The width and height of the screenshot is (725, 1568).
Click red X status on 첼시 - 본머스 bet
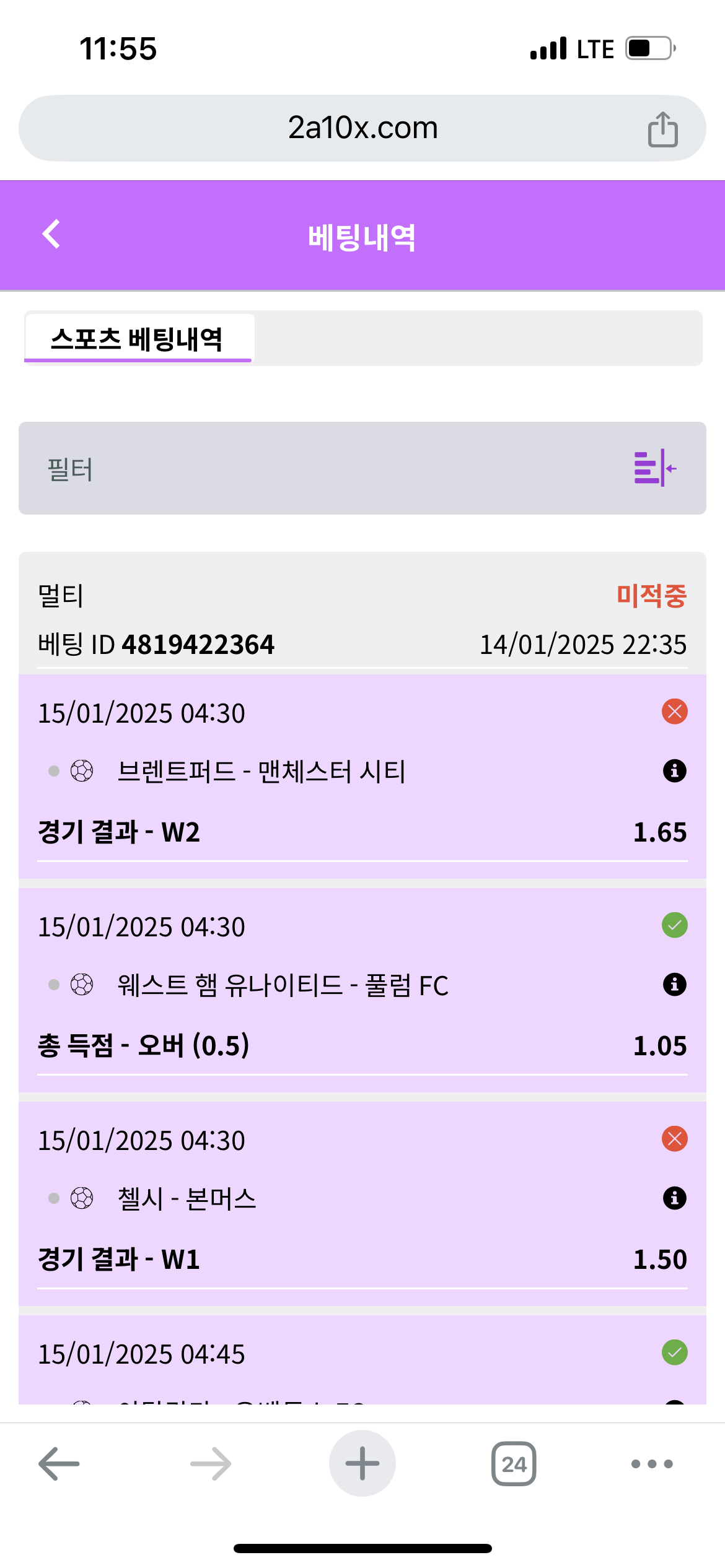[x=674, y=1139]
